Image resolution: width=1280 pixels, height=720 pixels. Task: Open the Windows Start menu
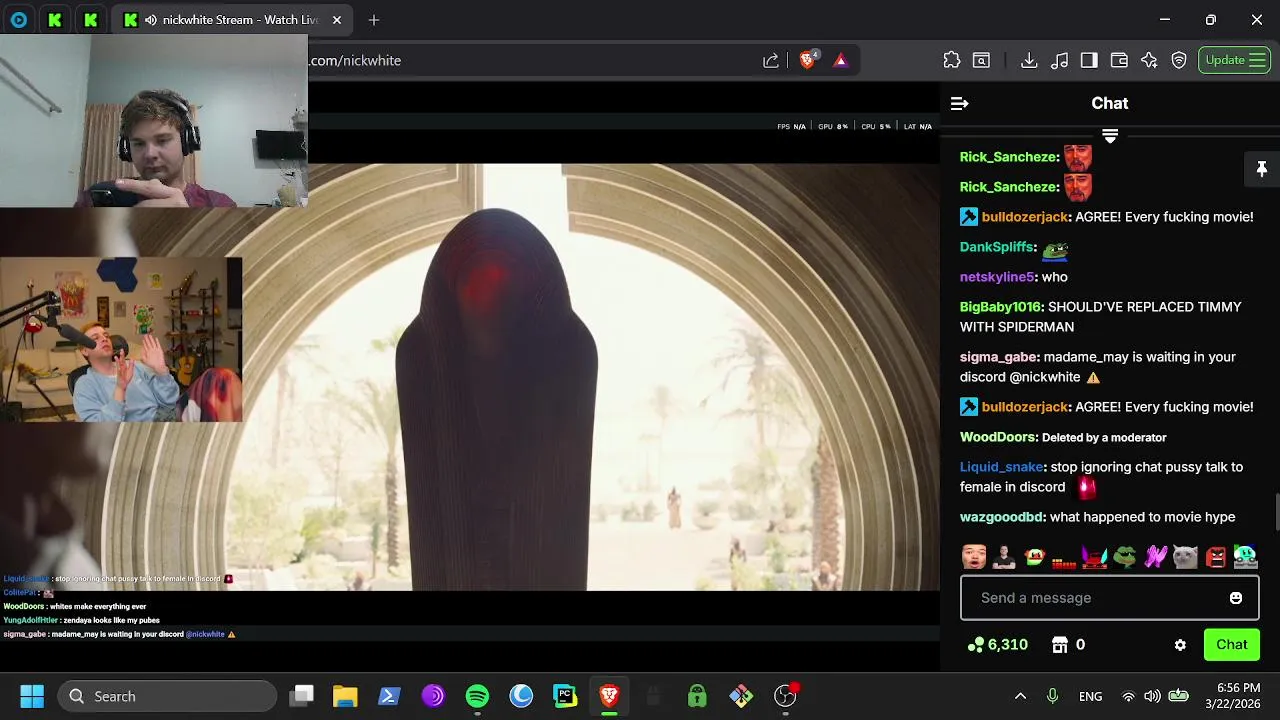click(x=31, y=696)
